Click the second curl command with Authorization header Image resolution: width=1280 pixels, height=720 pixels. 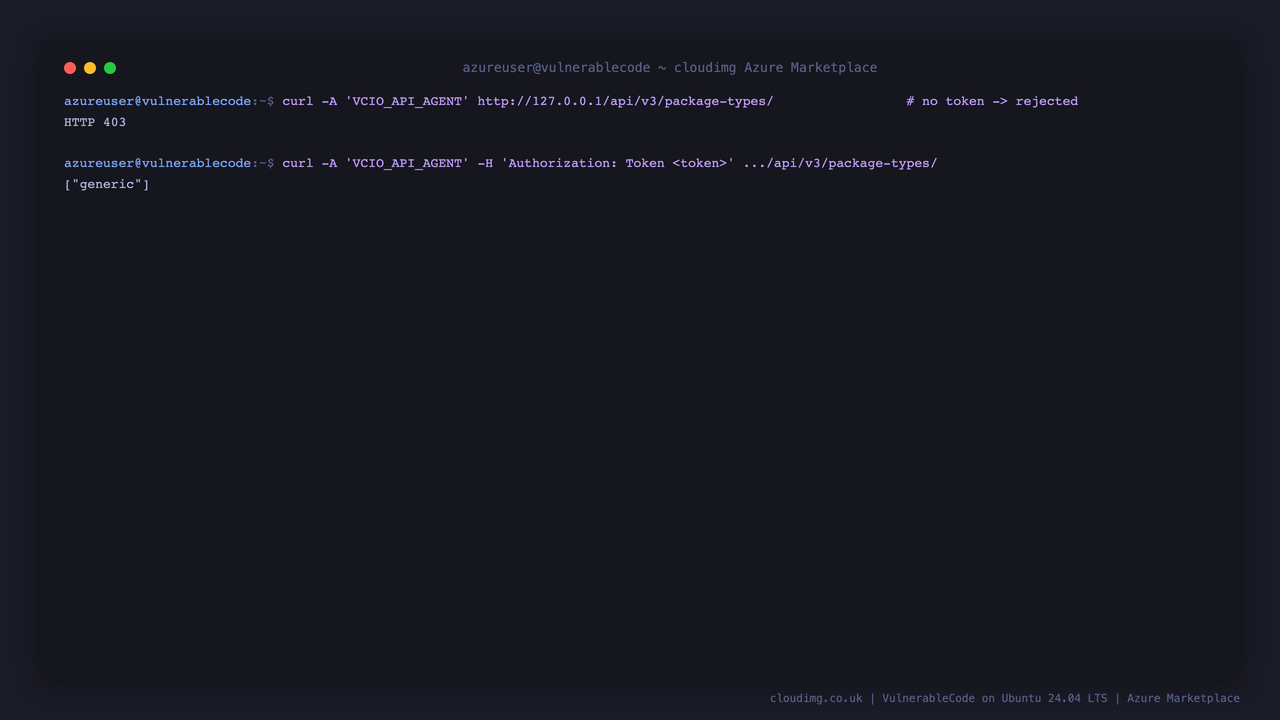tap(610, 163)
